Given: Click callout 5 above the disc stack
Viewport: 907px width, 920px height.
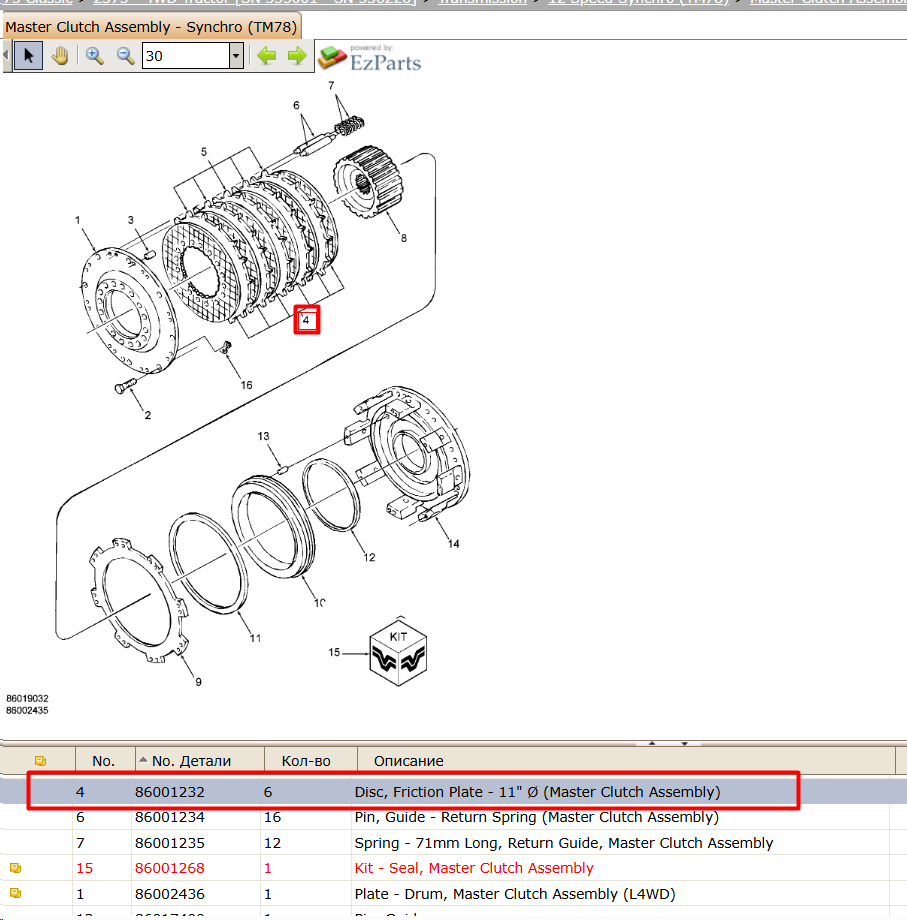Looking at the screenshot, I should pyautogui.click(x=204, y=151).
